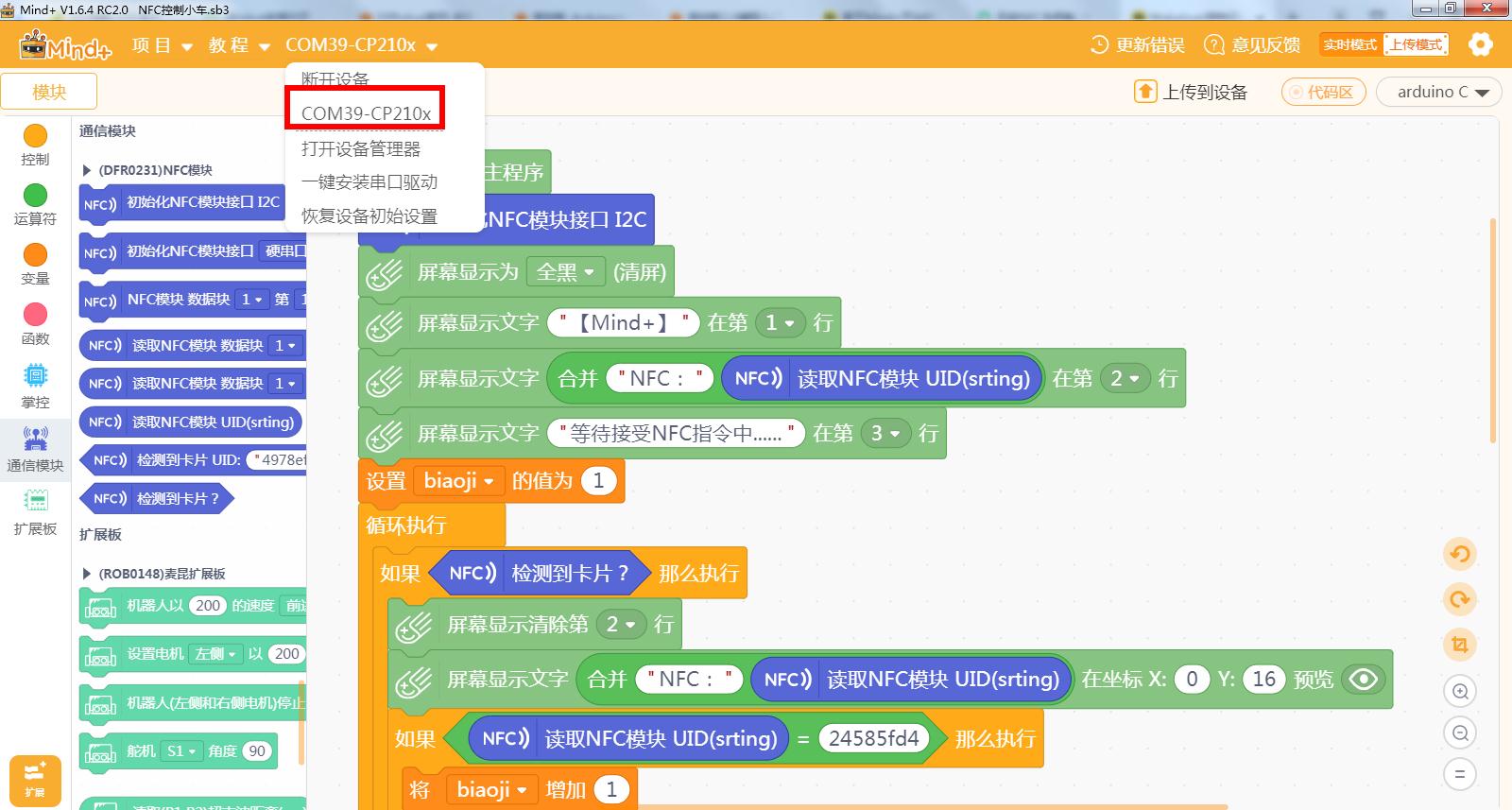The image size is (1512, 810).
Task: Open the feedback (意见反馈) icon
Action: pos(1214,44)
